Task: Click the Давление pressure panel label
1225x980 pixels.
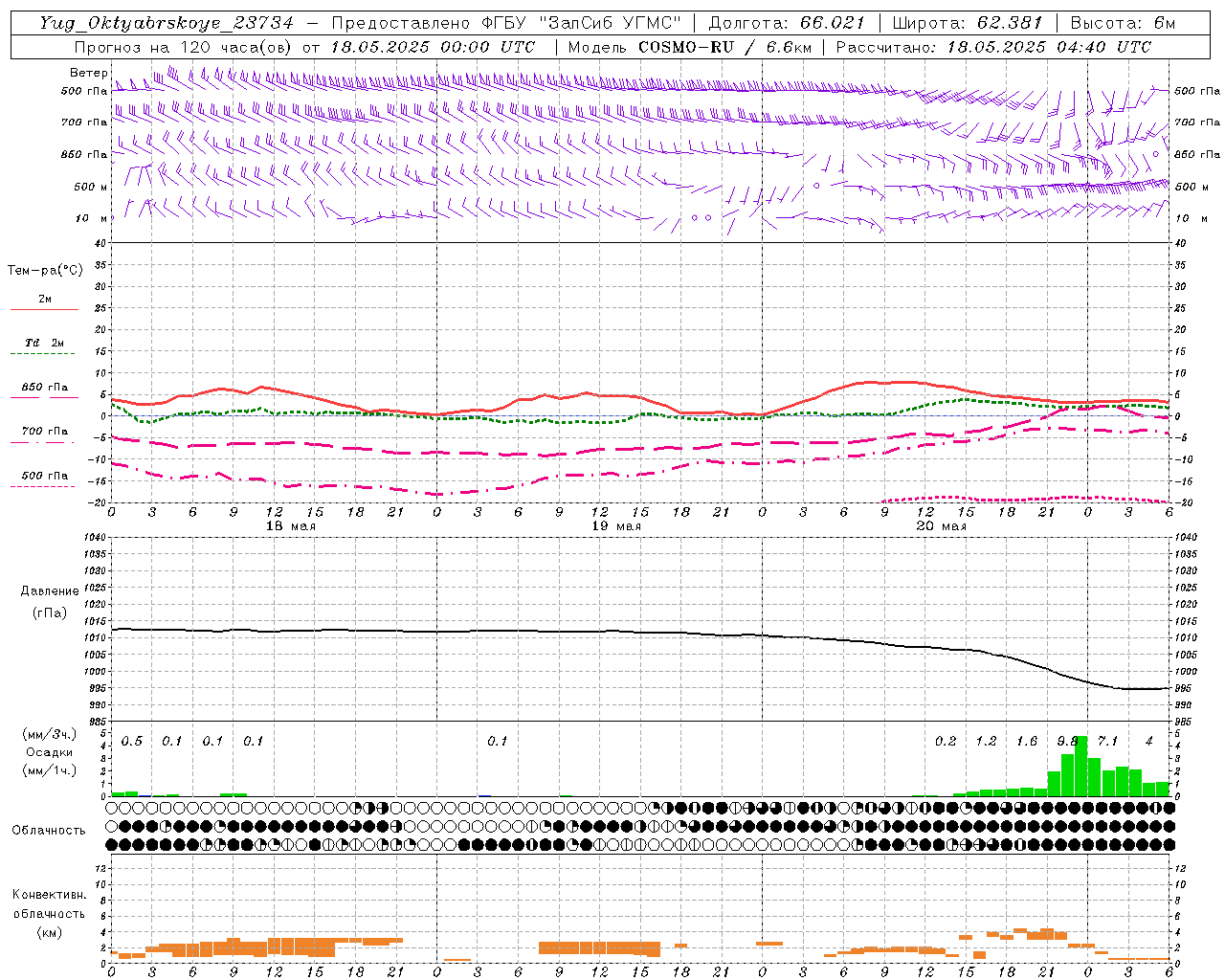Action: point(50,591)
